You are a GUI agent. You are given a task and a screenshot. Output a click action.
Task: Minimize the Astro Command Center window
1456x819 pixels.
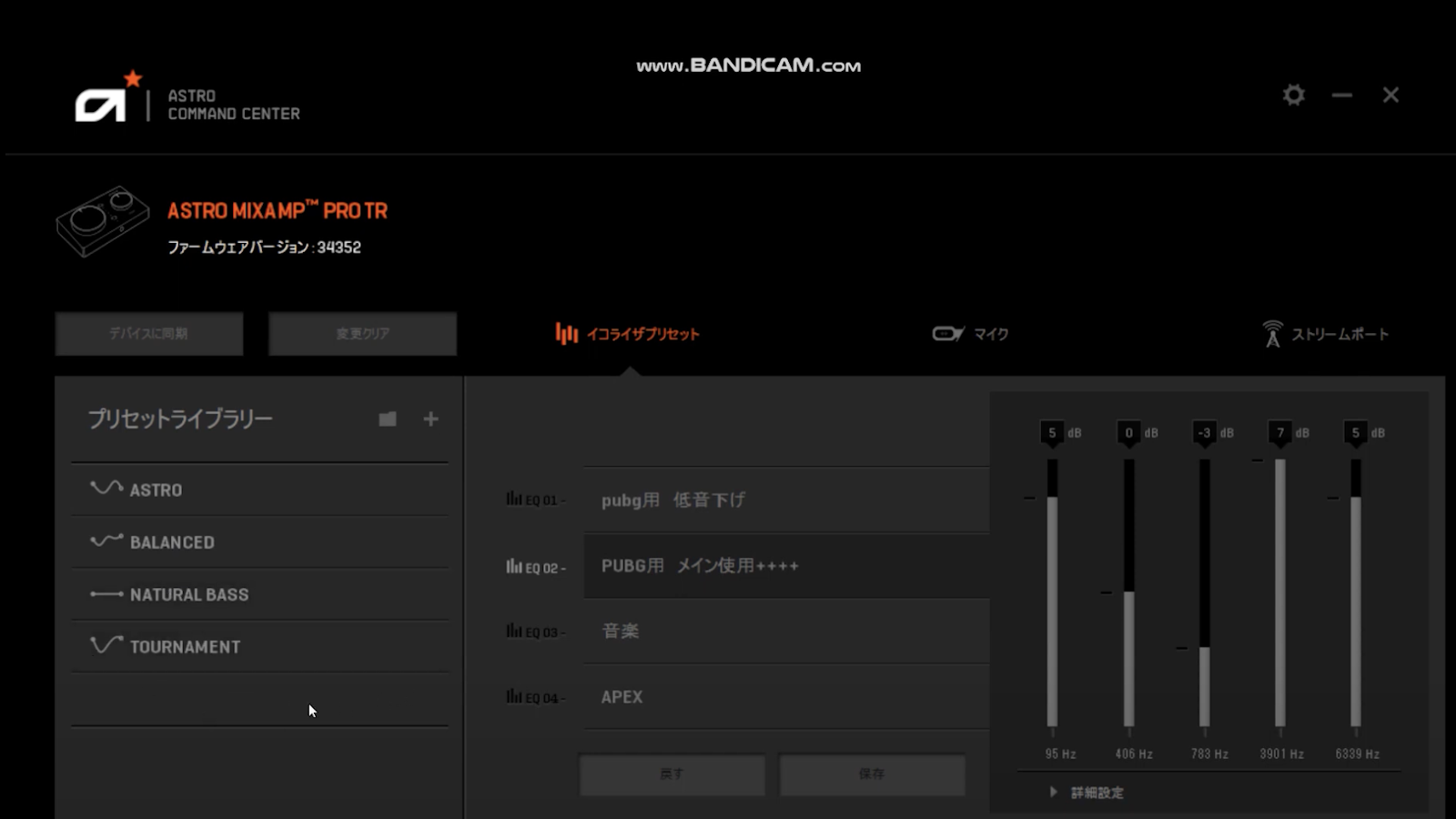click(x=1341, y=95)
